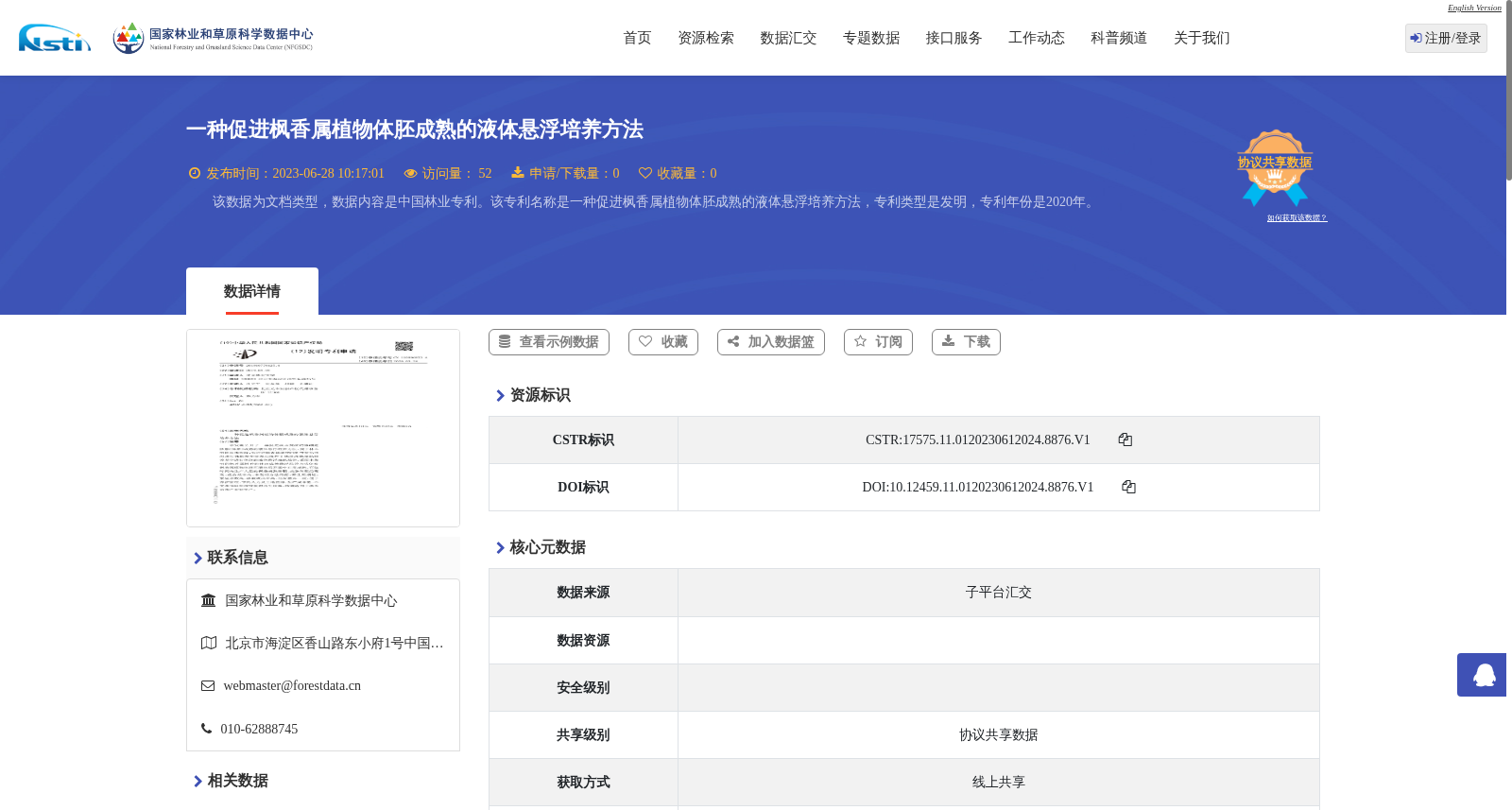Open the 关于我们 menu item

(x=1202, y=38)
